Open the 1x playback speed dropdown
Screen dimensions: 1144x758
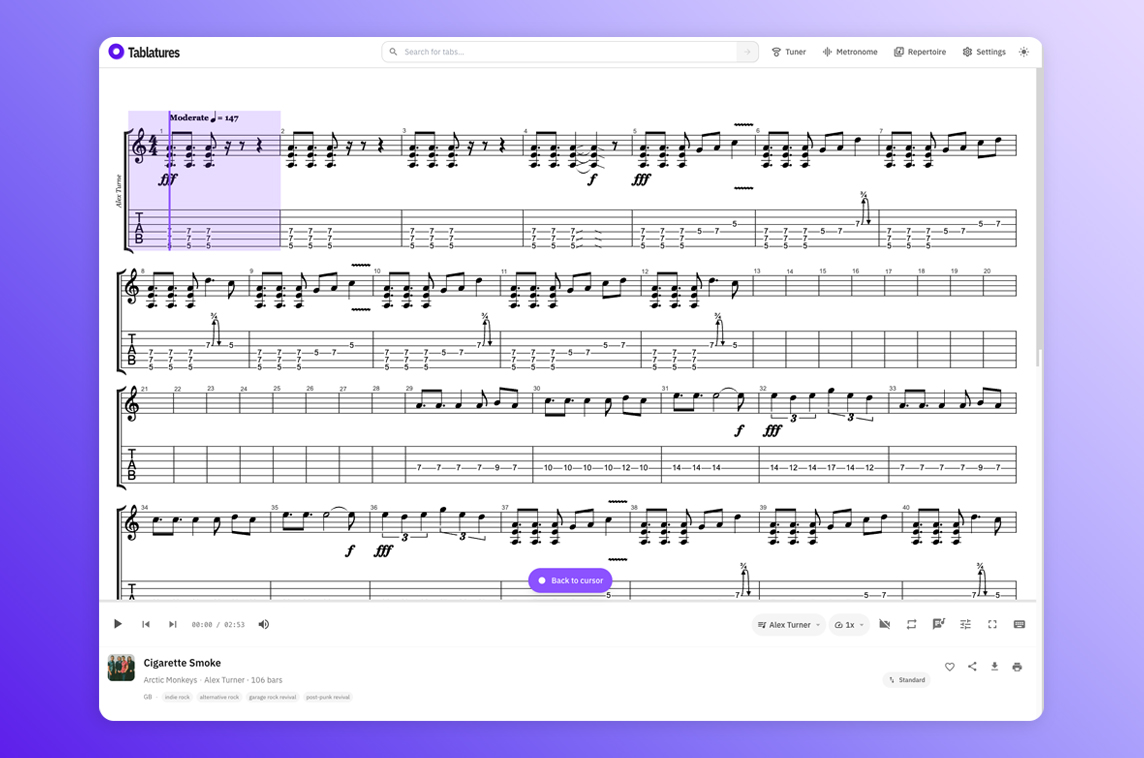tap(849, 624)
